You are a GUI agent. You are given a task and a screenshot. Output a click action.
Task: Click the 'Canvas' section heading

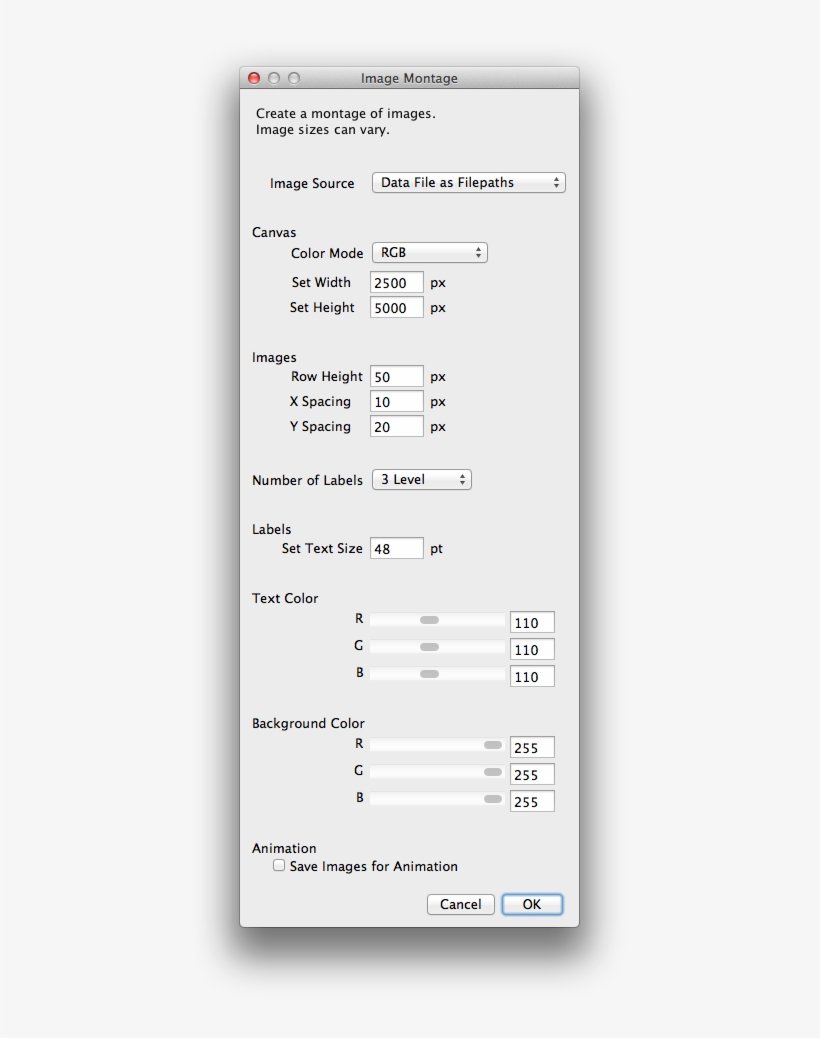point(274,232)
